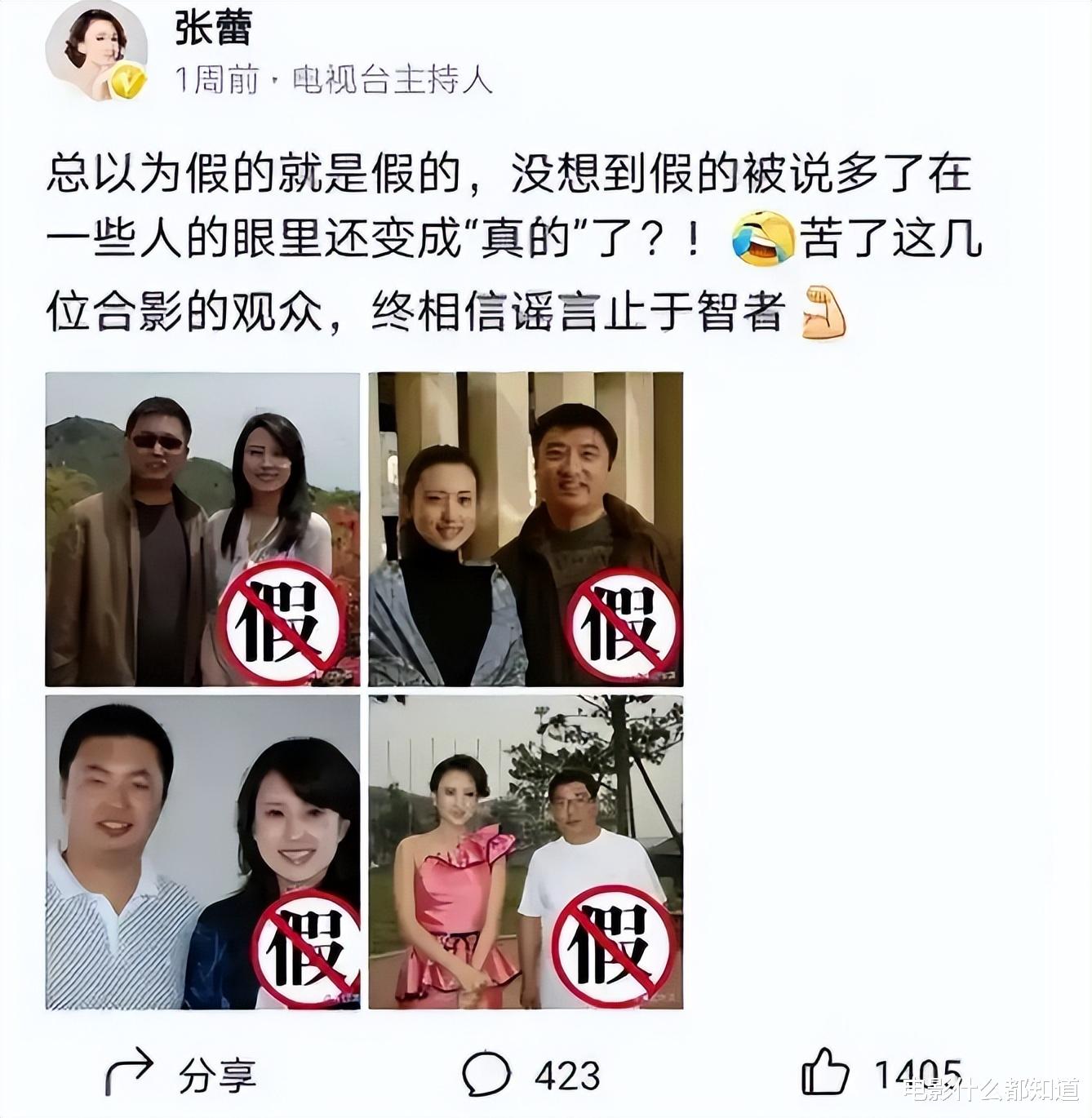Viewport: 1092px width, 1118px height.
Task: Click the share arrow icon
Action: [x=129, y=1071]
